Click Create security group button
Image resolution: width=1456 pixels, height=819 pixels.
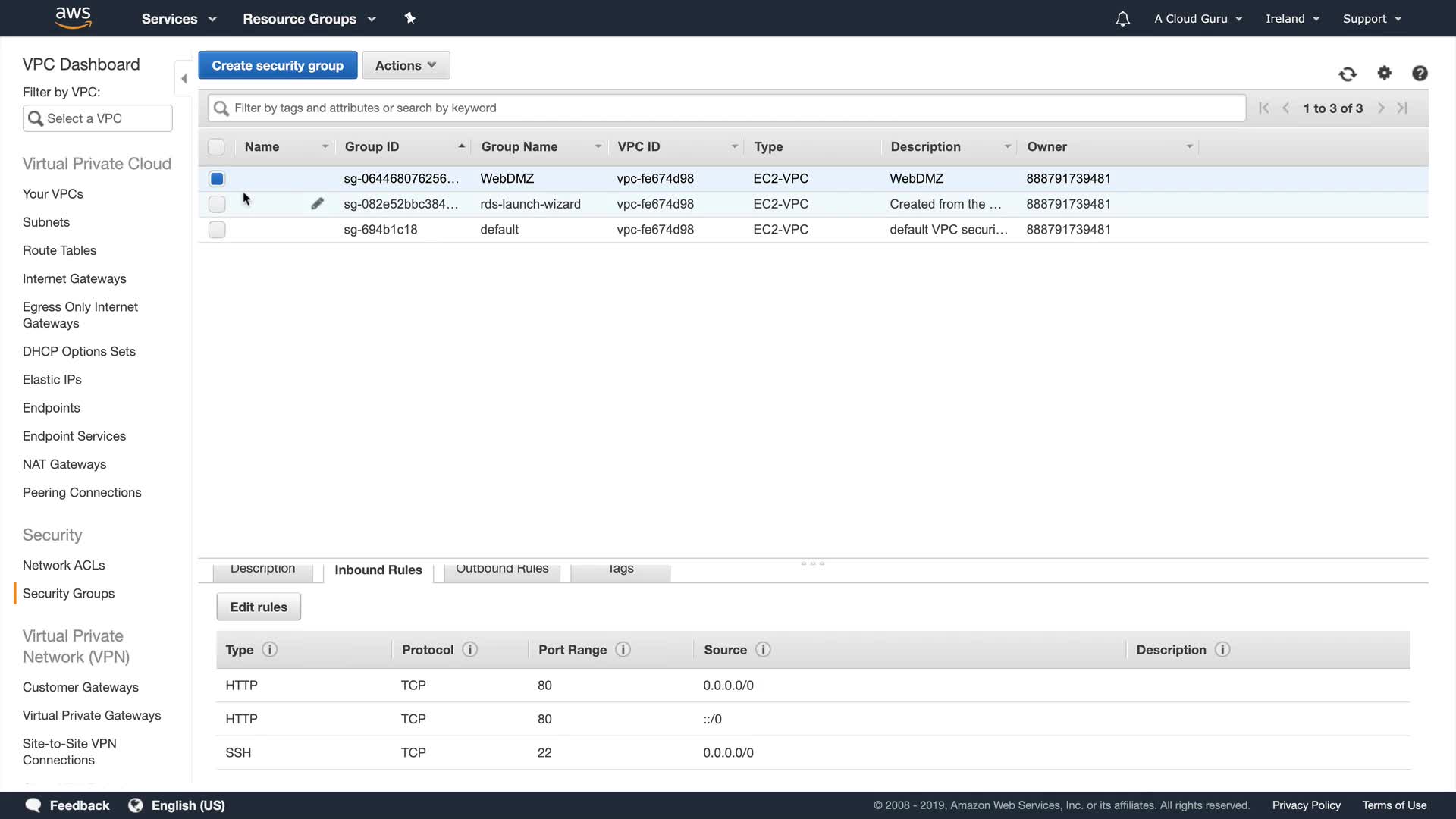[x=278, y=65]
